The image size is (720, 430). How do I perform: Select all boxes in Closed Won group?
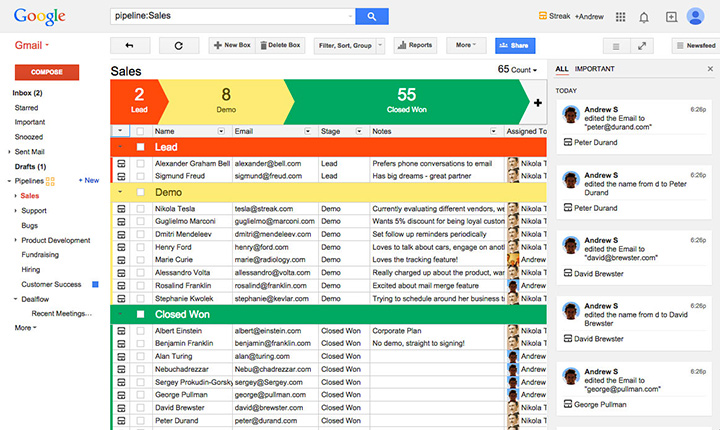(141, 314)
